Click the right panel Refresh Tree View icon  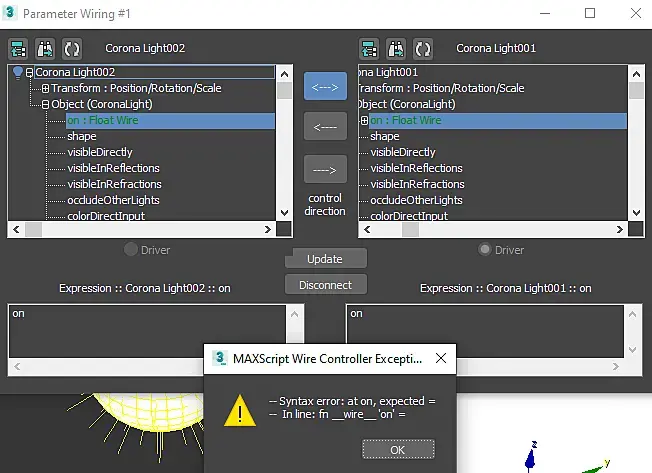click(422, 49)
